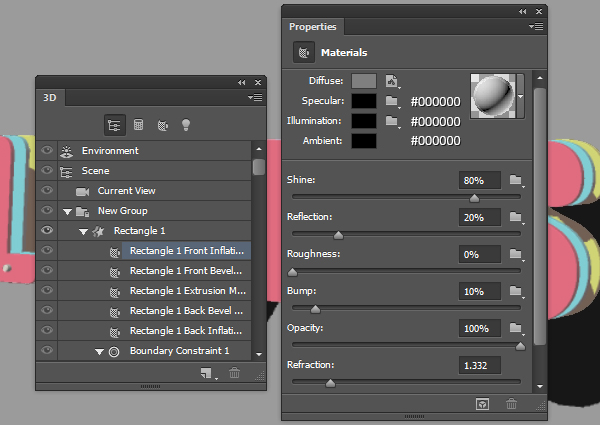The image size is (600, 425).
Task: Hide the Rectangle 1 mesh
Action: coord(47,230)
